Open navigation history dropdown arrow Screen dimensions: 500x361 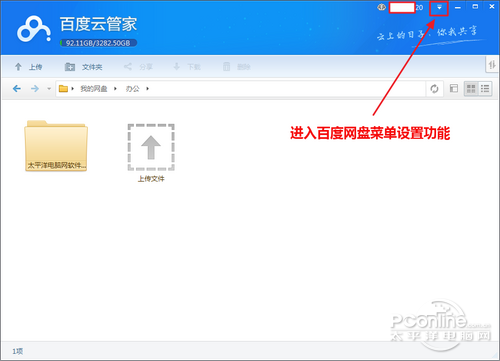(x=49, y=89)
